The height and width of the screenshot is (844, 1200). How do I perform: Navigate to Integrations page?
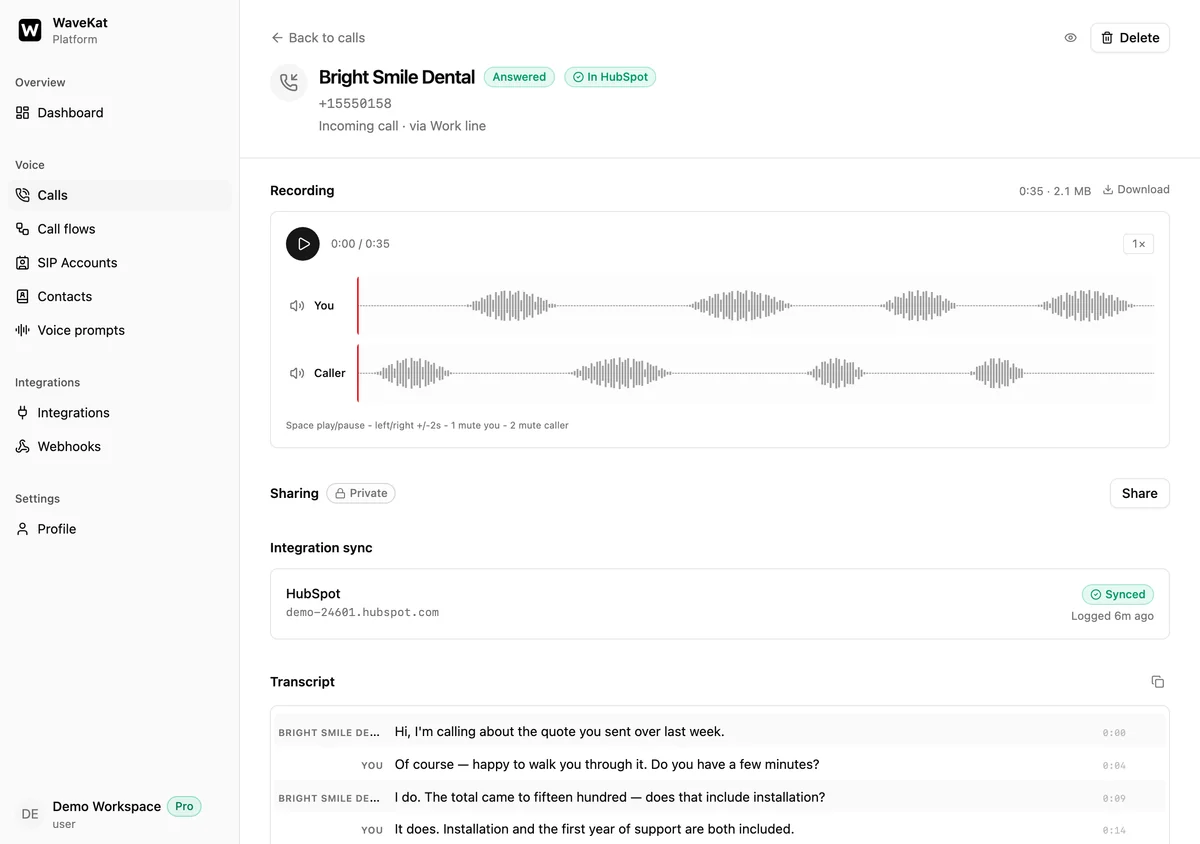pos(119,413)
